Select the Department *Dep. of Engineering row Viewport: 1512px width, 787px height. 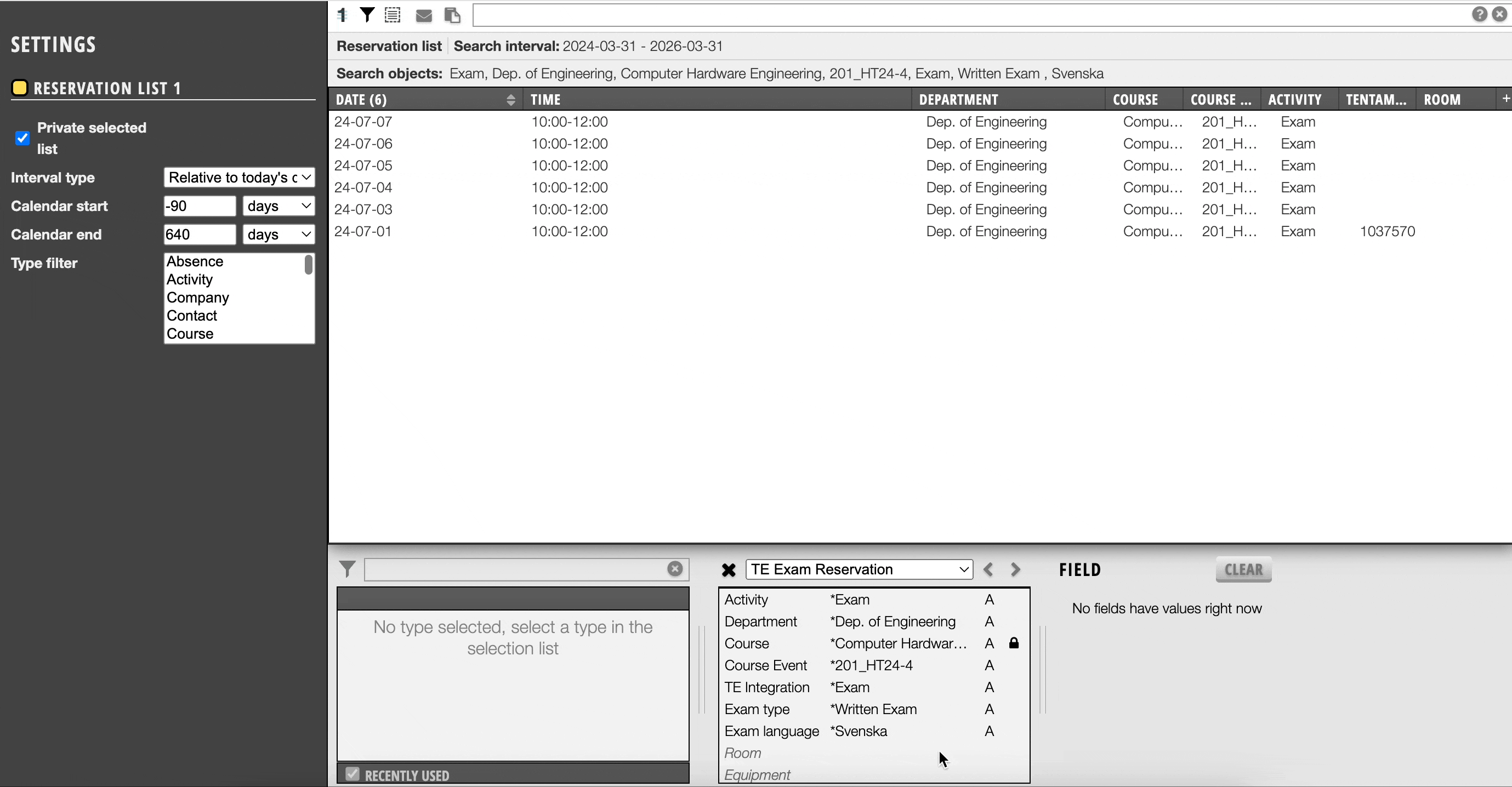coord(874,621)
